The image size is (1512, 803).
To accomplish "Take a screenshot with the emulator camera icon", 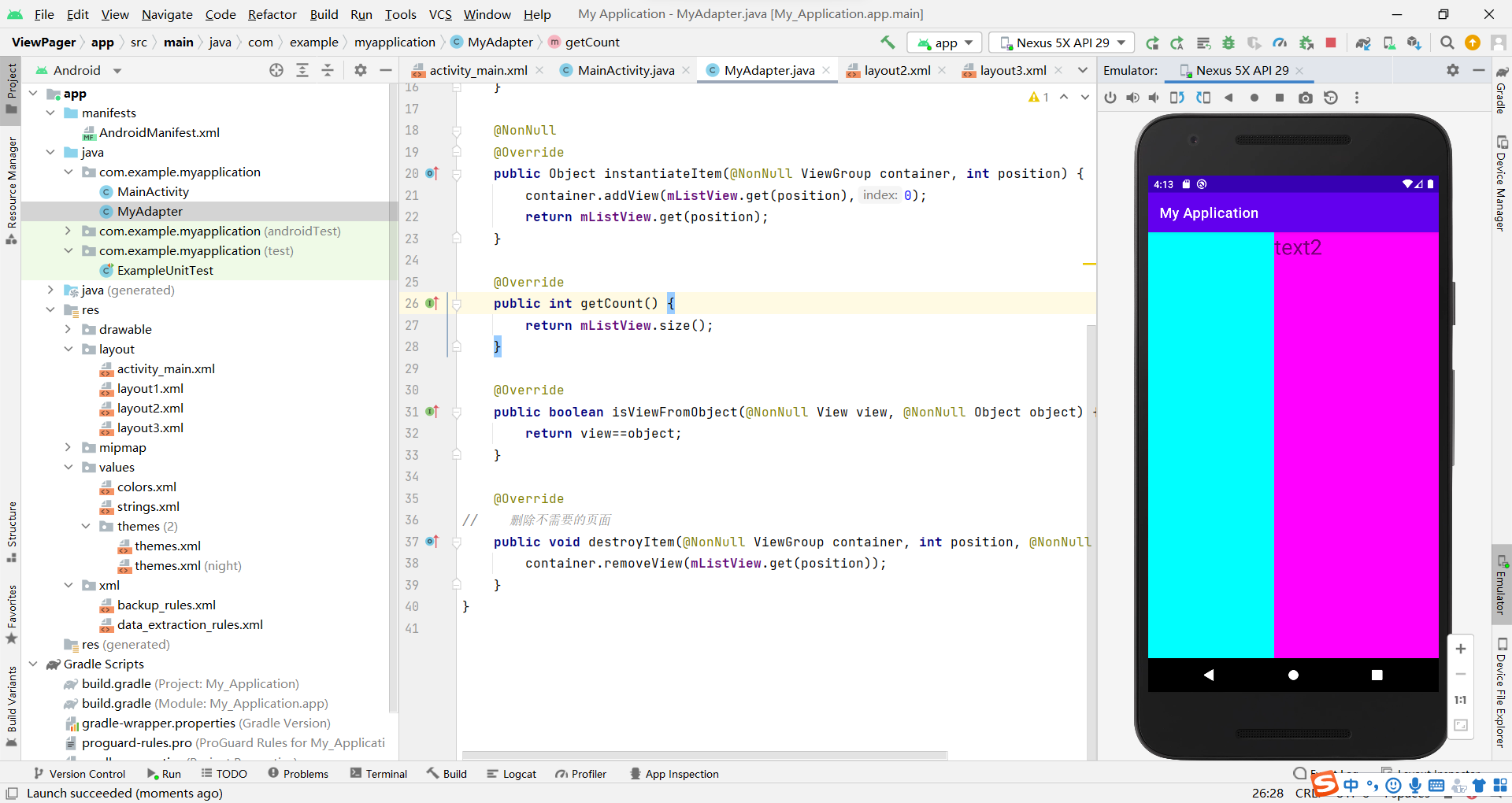I will pyautogui.click(x=1305, y=98).
